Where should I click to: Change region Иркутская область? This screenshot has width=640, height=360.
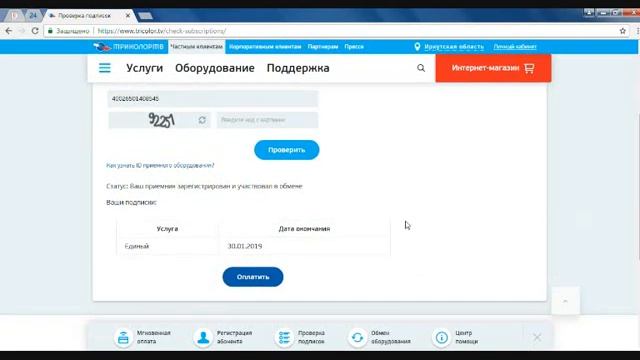click(x=454, y=47)
